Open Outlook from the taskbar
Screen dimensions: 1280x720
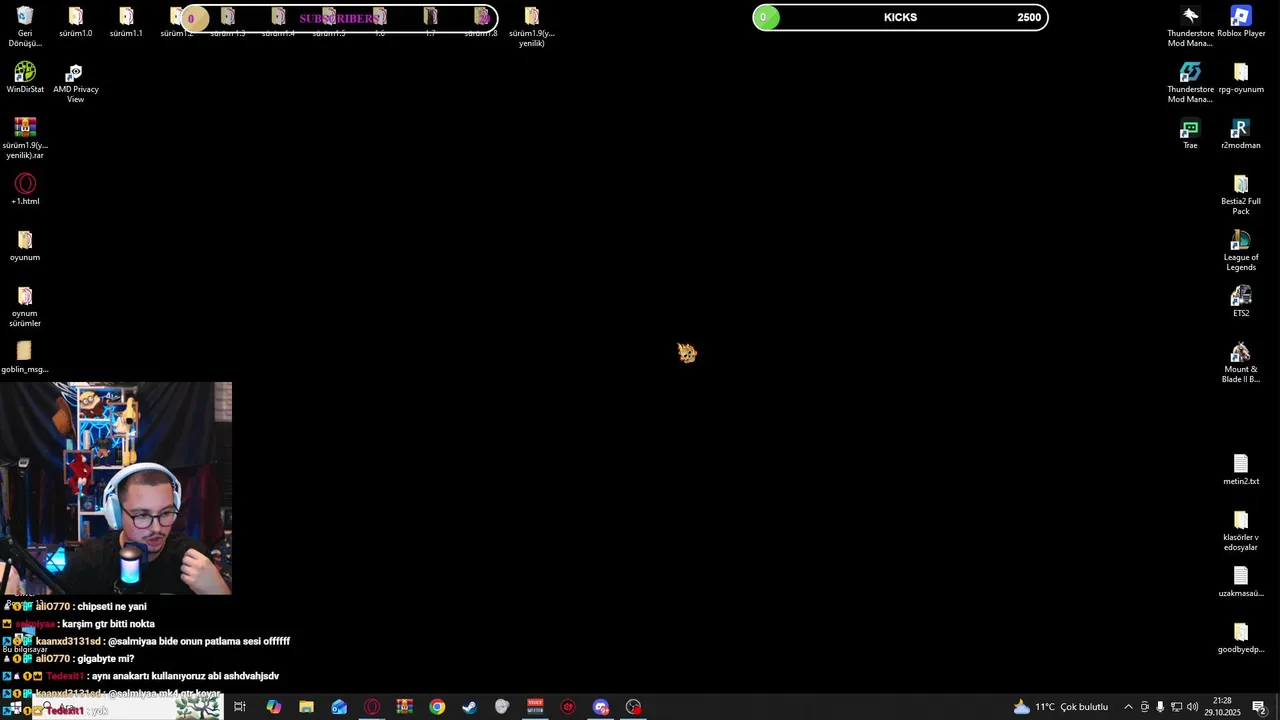[339, 707]
